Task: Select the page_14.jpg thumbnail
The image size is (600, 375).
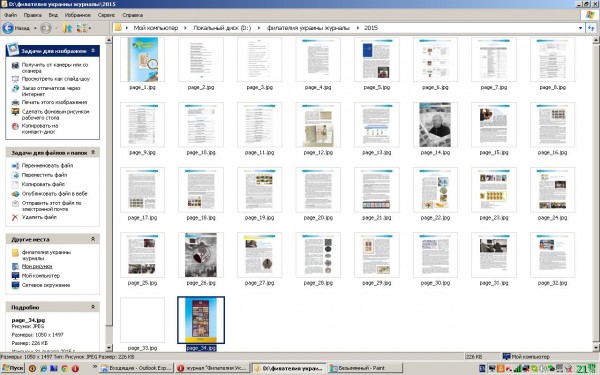Action: 435,125
